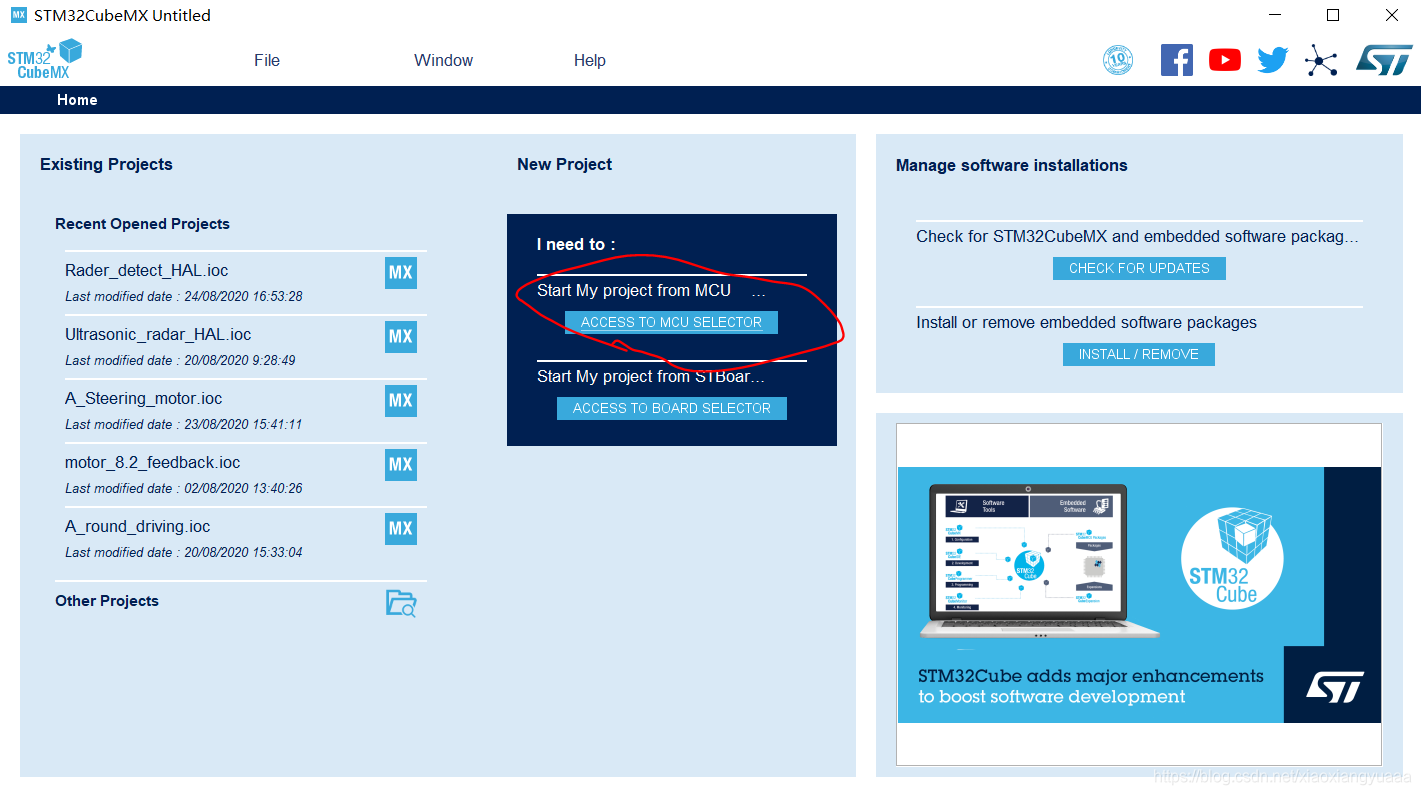Click the MX icon beside motor_8.2_feedback.ioc
The image size is (1421, 795).
pos(401,465)
